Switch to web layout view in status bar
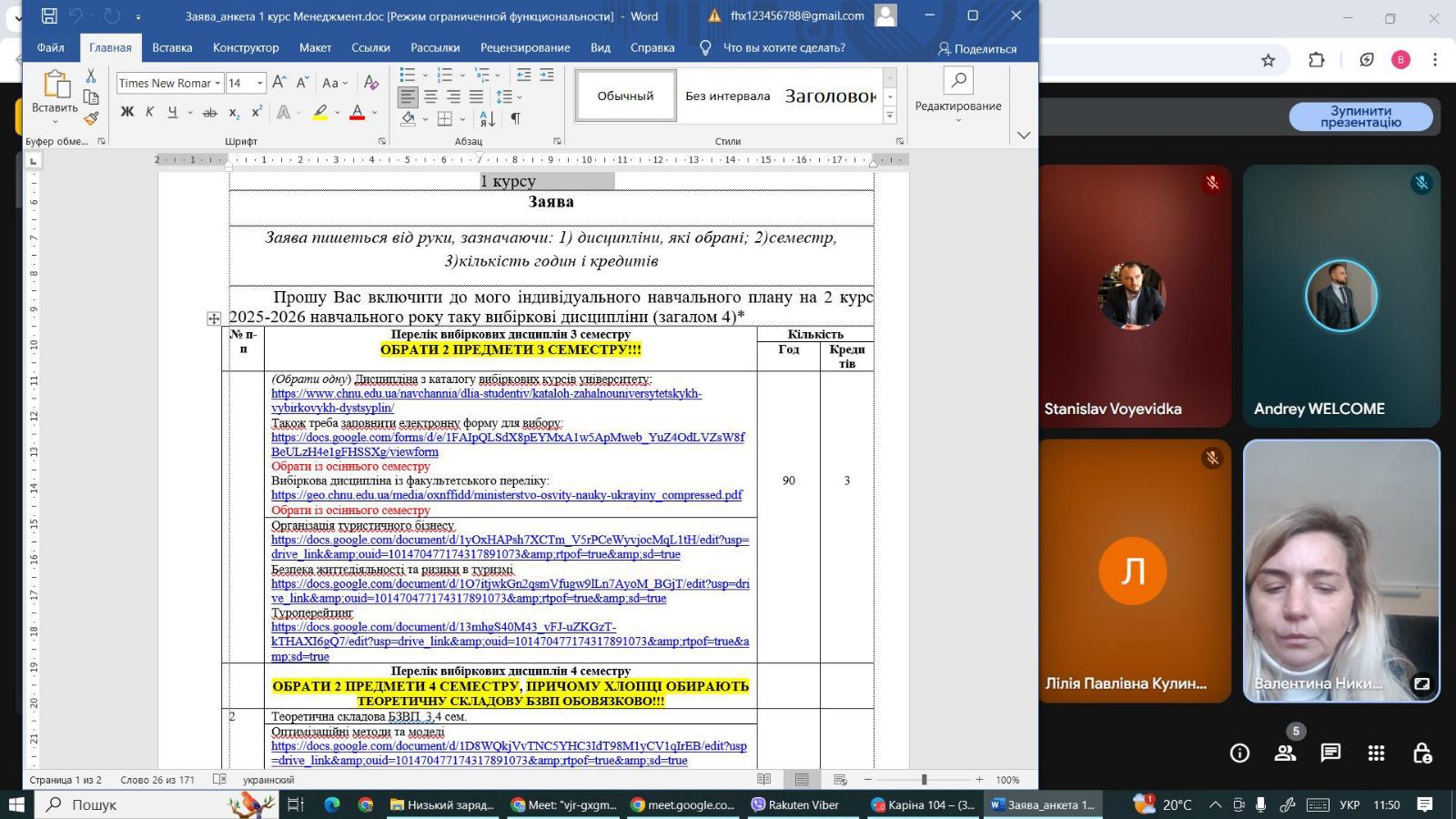The width and height of the screenshot is (1456, 819). coord(840,780)
